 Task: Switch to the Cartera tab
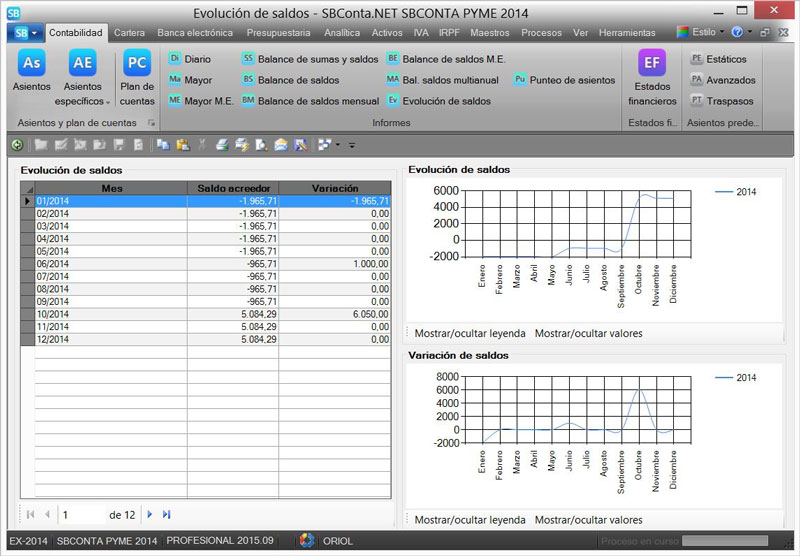coord(129,33)
